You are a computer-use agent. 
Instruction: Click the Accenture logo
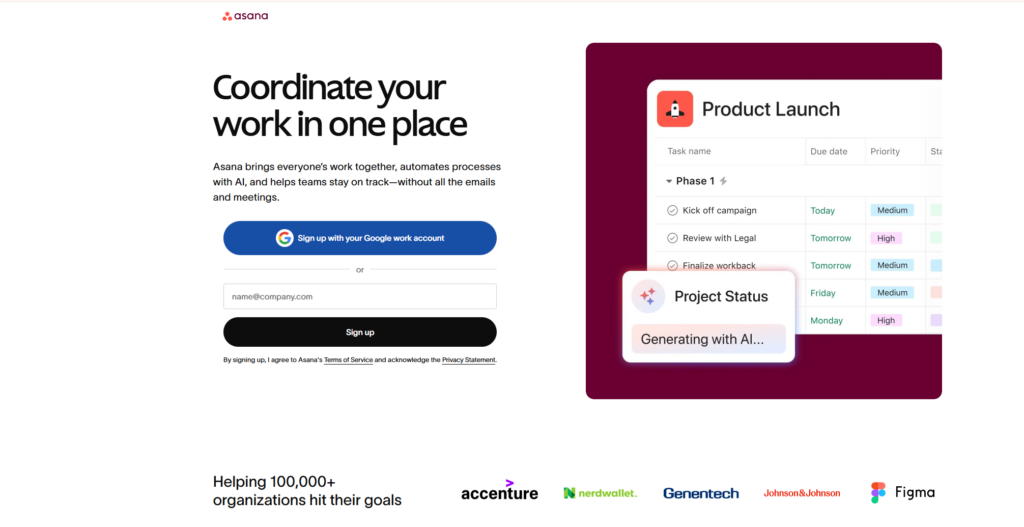pyautogui.click(x=499, y=491)
